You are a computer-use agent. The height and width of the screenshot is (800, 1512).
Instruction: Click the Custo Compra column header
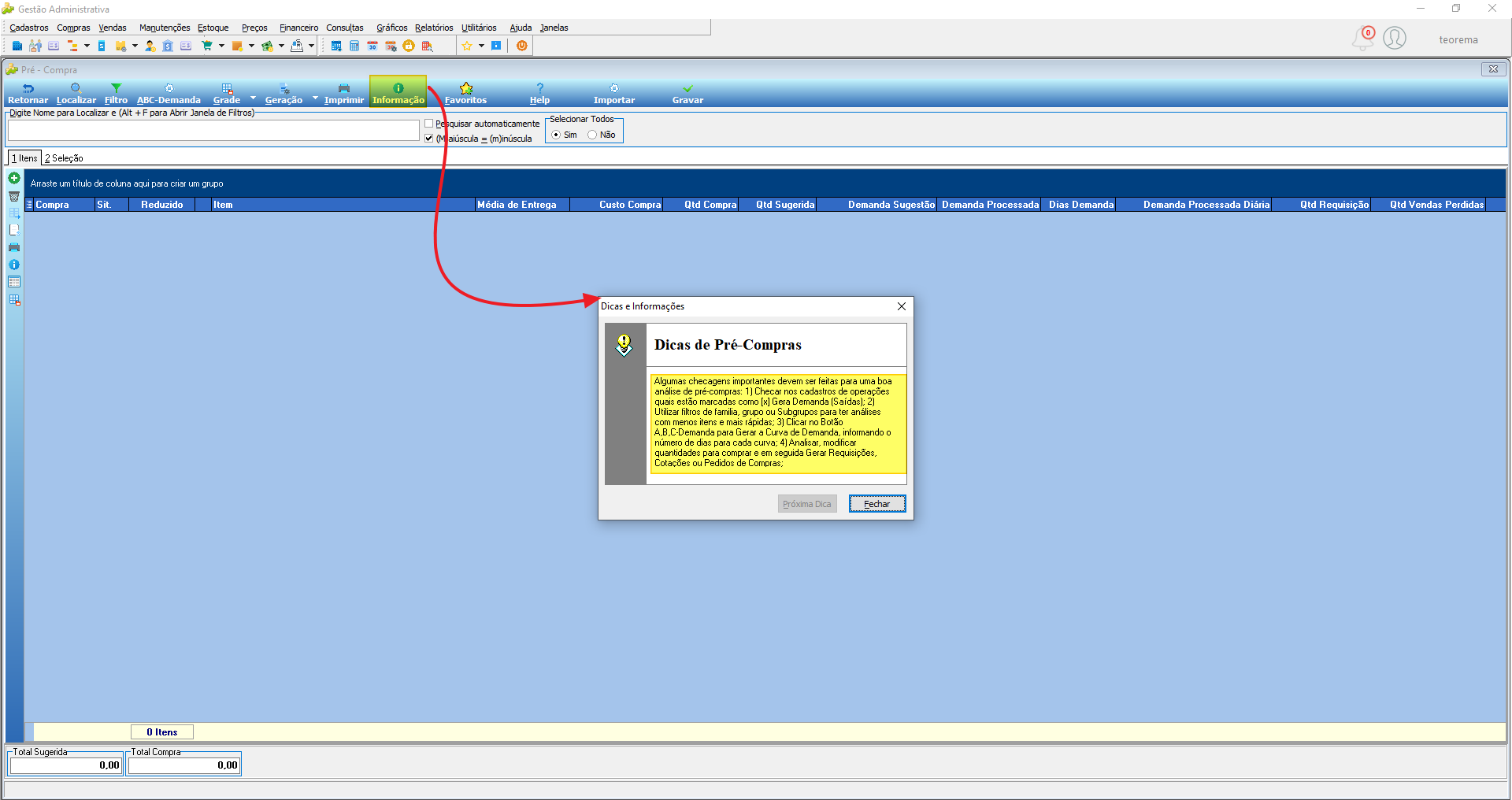617,205
